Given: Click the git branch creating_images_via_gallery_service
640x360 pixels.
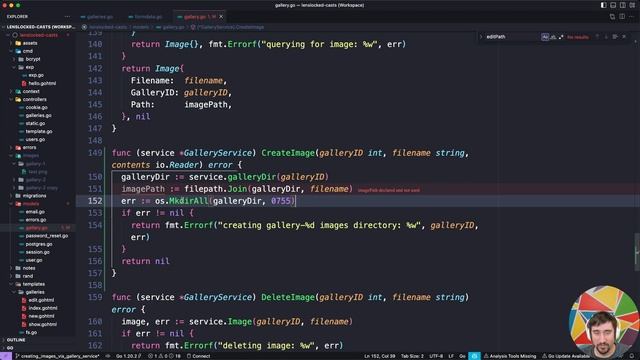Looking at the screenshot, I should point(58,356).
